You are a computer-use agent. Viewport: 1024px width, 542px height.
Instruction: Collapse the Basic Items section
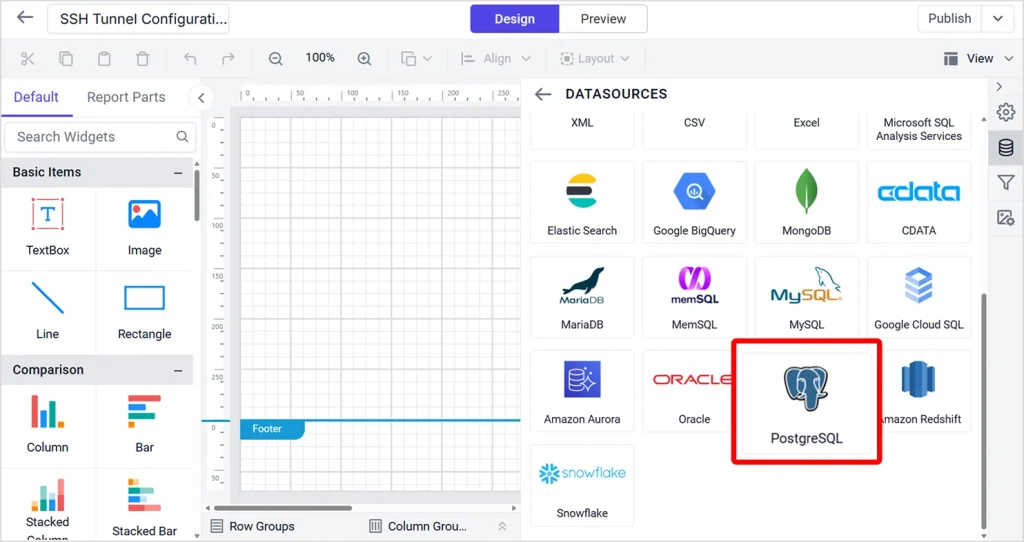[x=178, y=173]
